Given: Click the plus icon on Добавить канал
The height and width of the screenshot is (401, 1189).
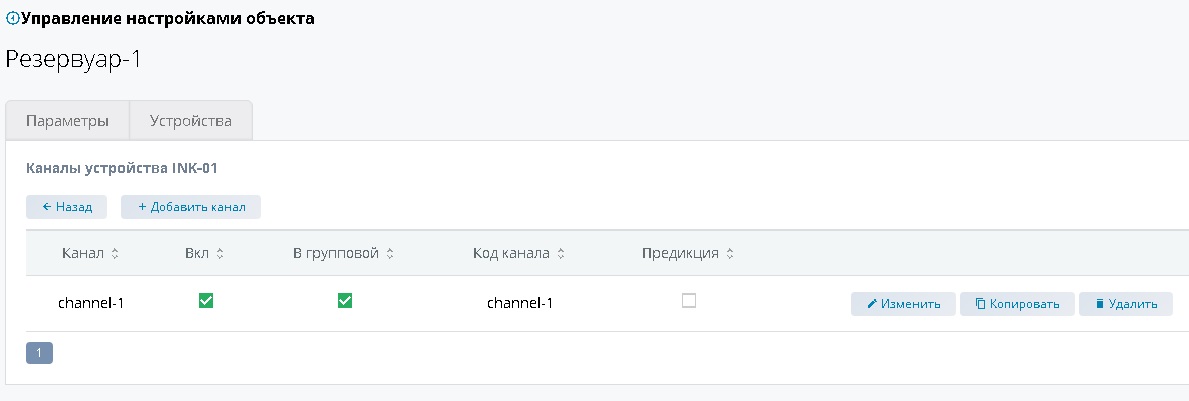Looking at the screenshot, I should (142, 207).
